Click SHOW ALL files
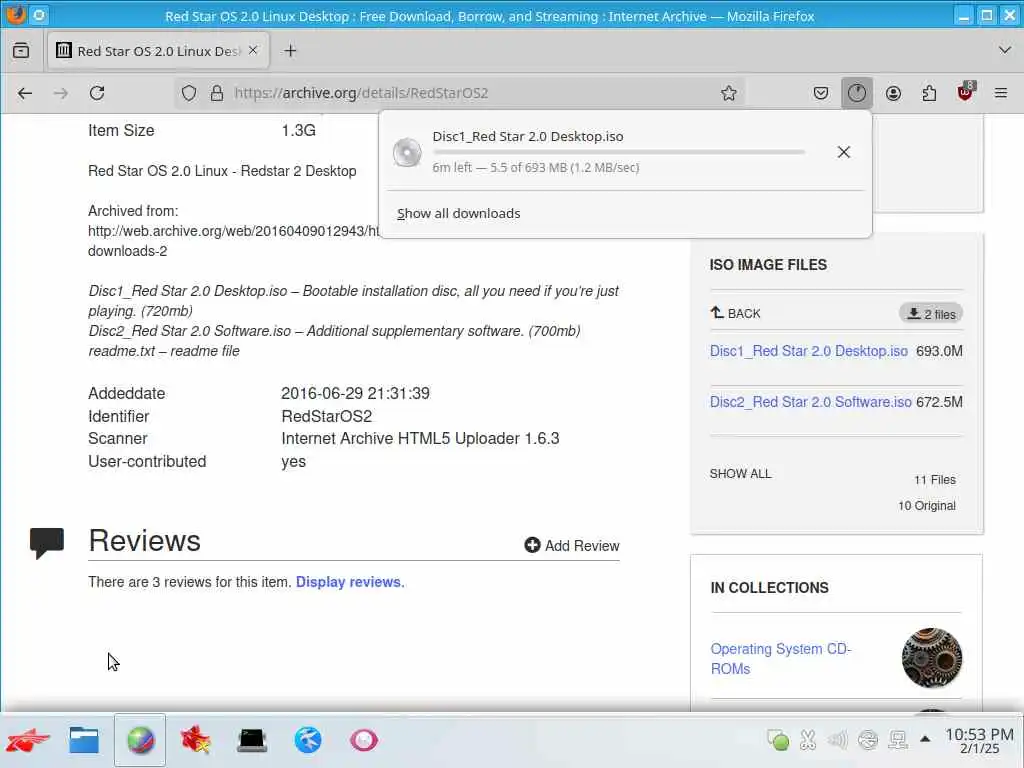Viewport: 1024px width, 768px height. pyautogui.click(x=741, y=474)
